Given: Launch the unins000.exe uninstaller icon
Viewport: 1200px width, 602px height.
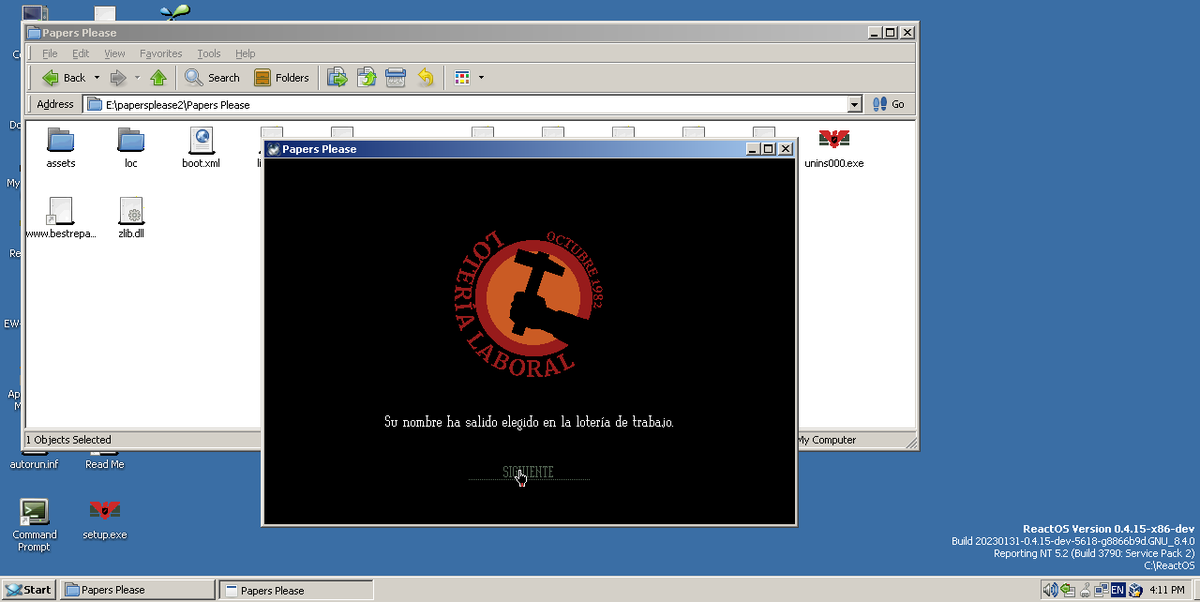Looking at the screenshot, I should (833, 140).
